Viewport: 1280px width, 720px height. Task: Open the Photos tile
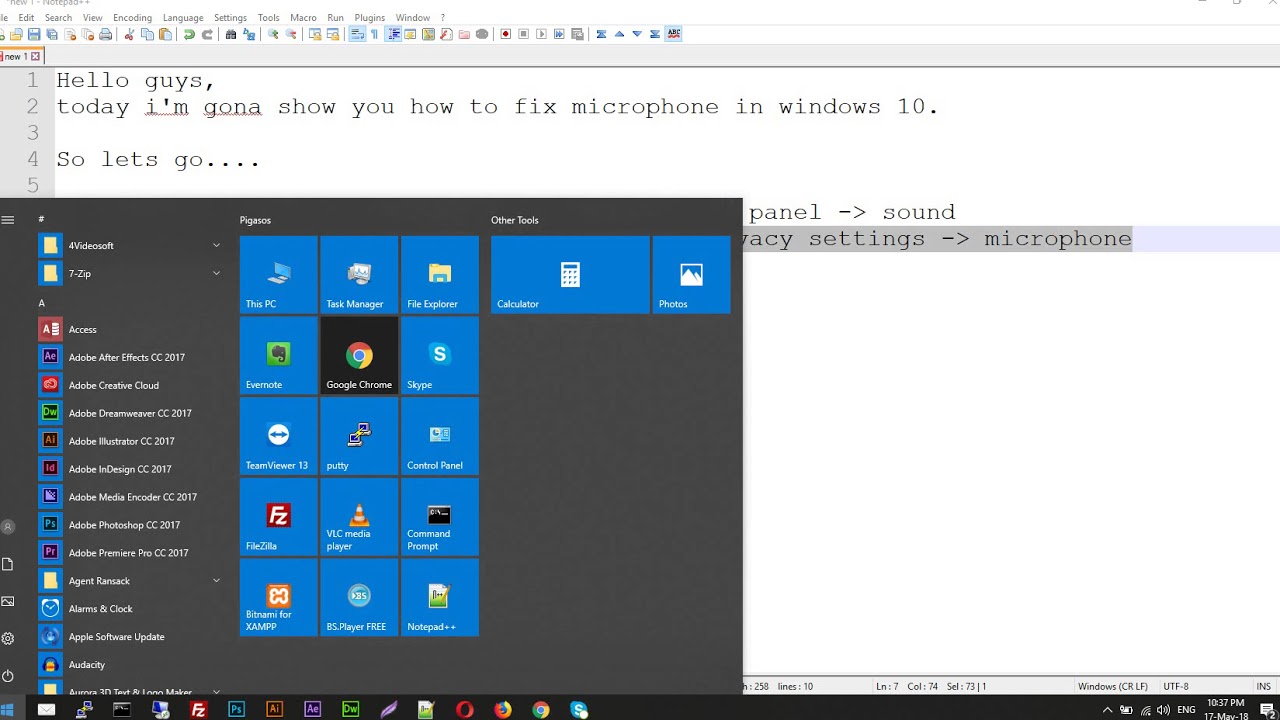coord(691,274)
